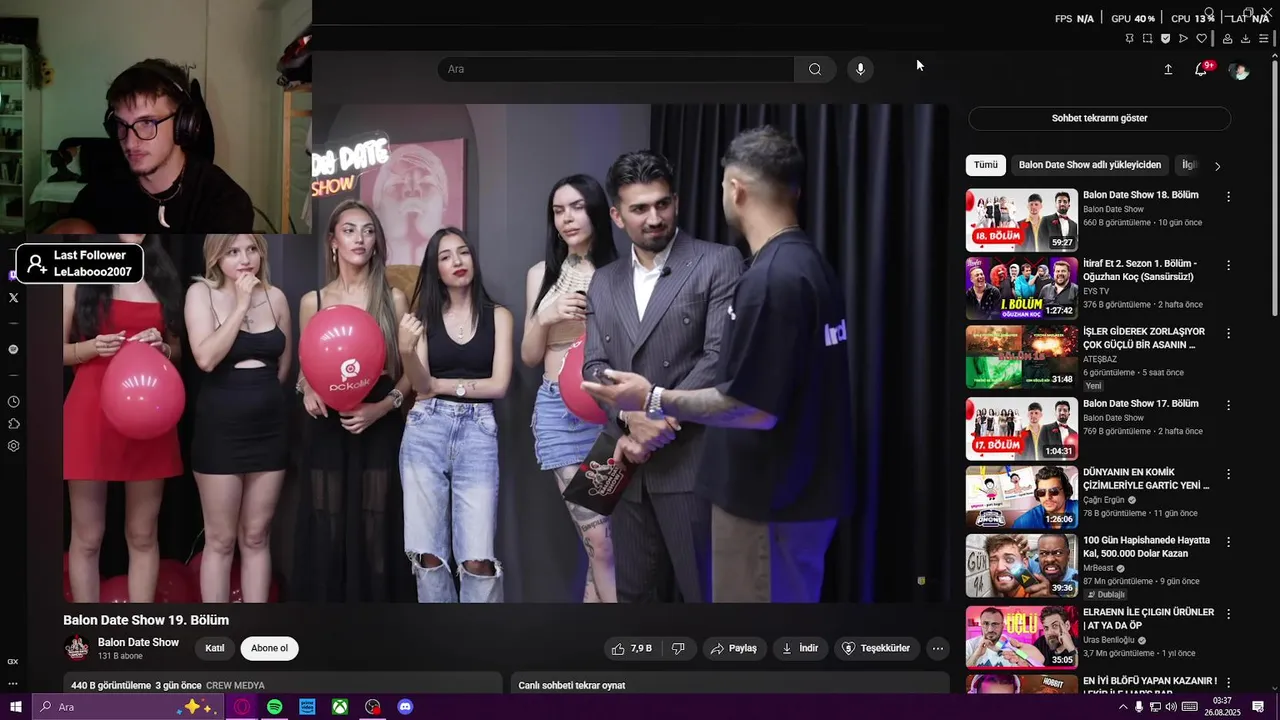The height and width of the screenshot is (720, 1280).
Task: Open Discord from the taskbar
Action: click(x=405, y=707)
